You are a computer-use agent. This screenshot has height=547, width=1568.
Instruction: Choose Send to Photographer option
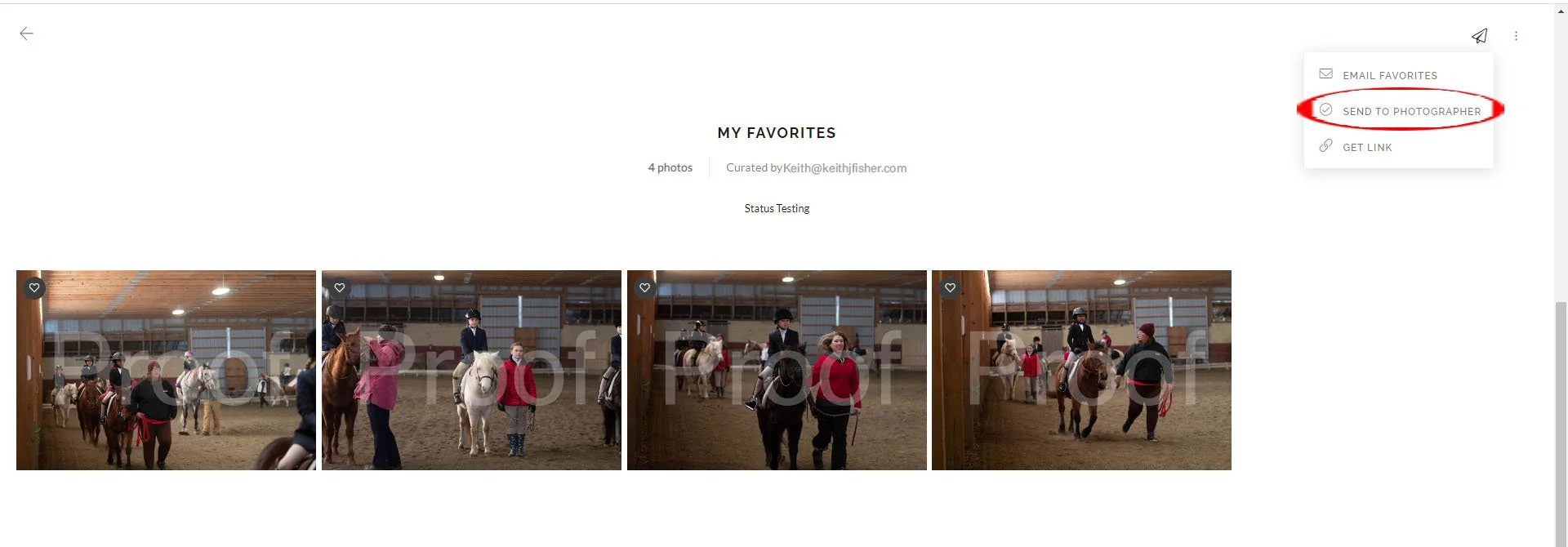[x=1398, y=111]
